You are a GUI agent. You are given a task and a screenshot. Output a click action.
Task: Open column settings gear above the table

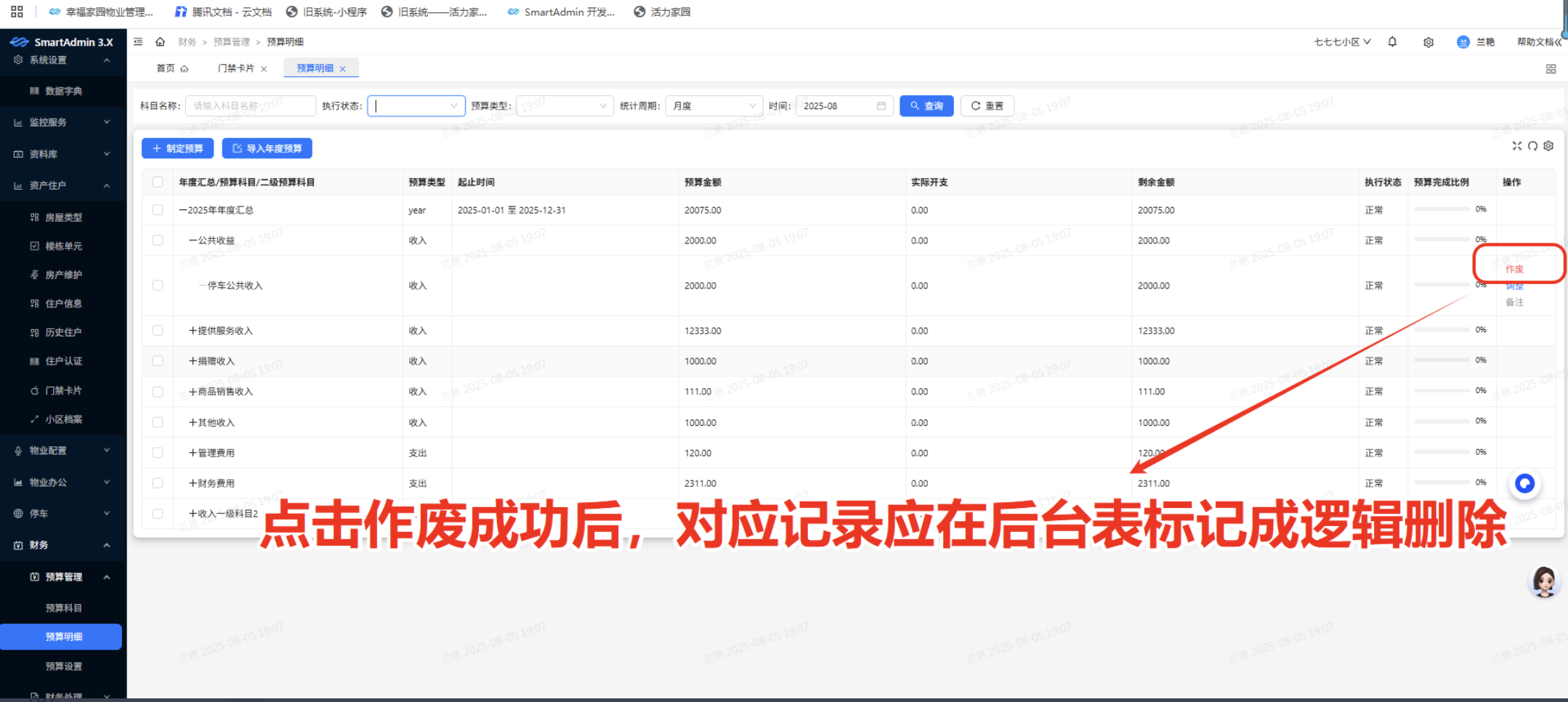[1548, 145]
